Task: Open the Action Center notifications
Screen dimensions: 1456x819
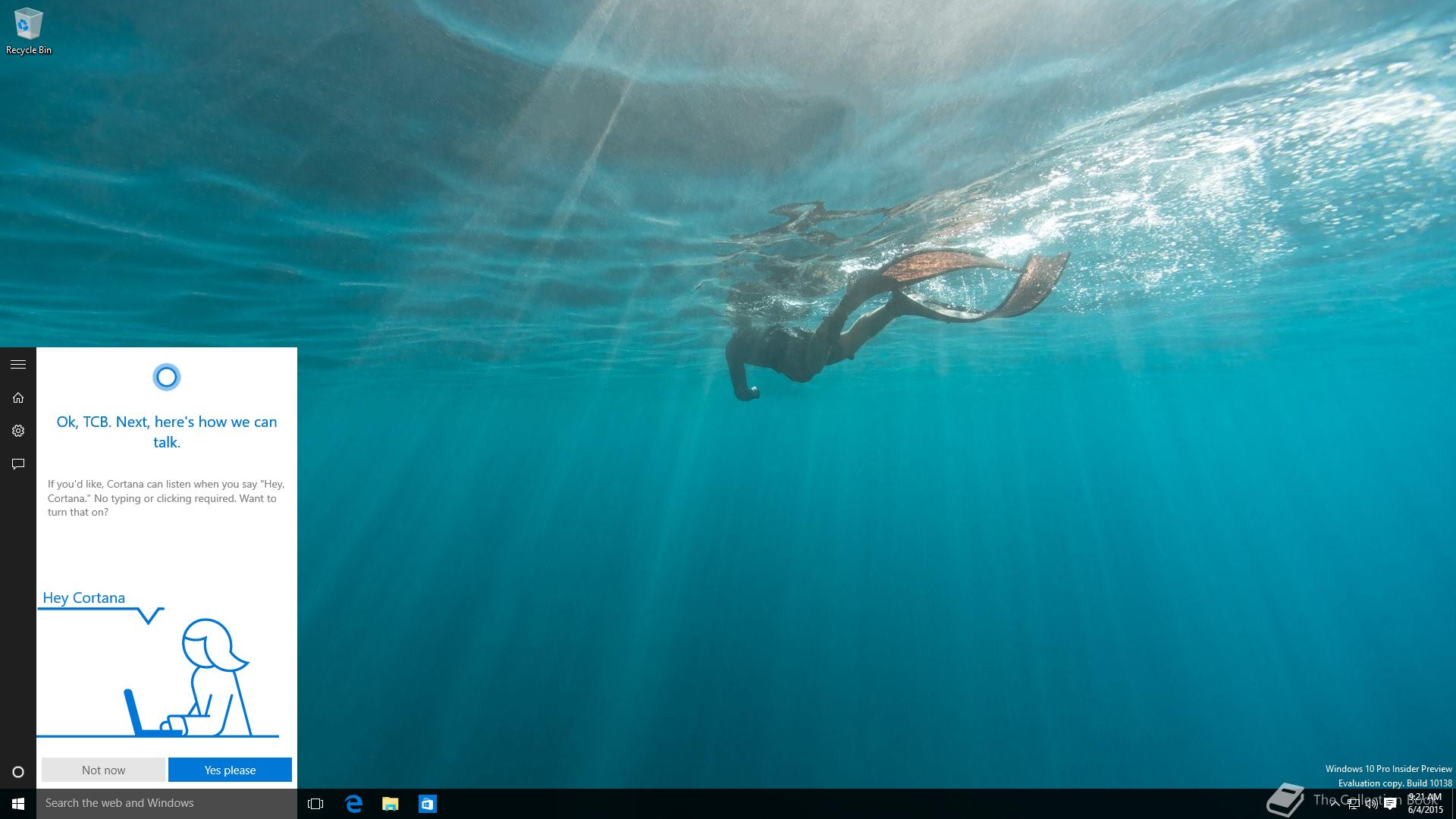Action: coord(1390,804)
